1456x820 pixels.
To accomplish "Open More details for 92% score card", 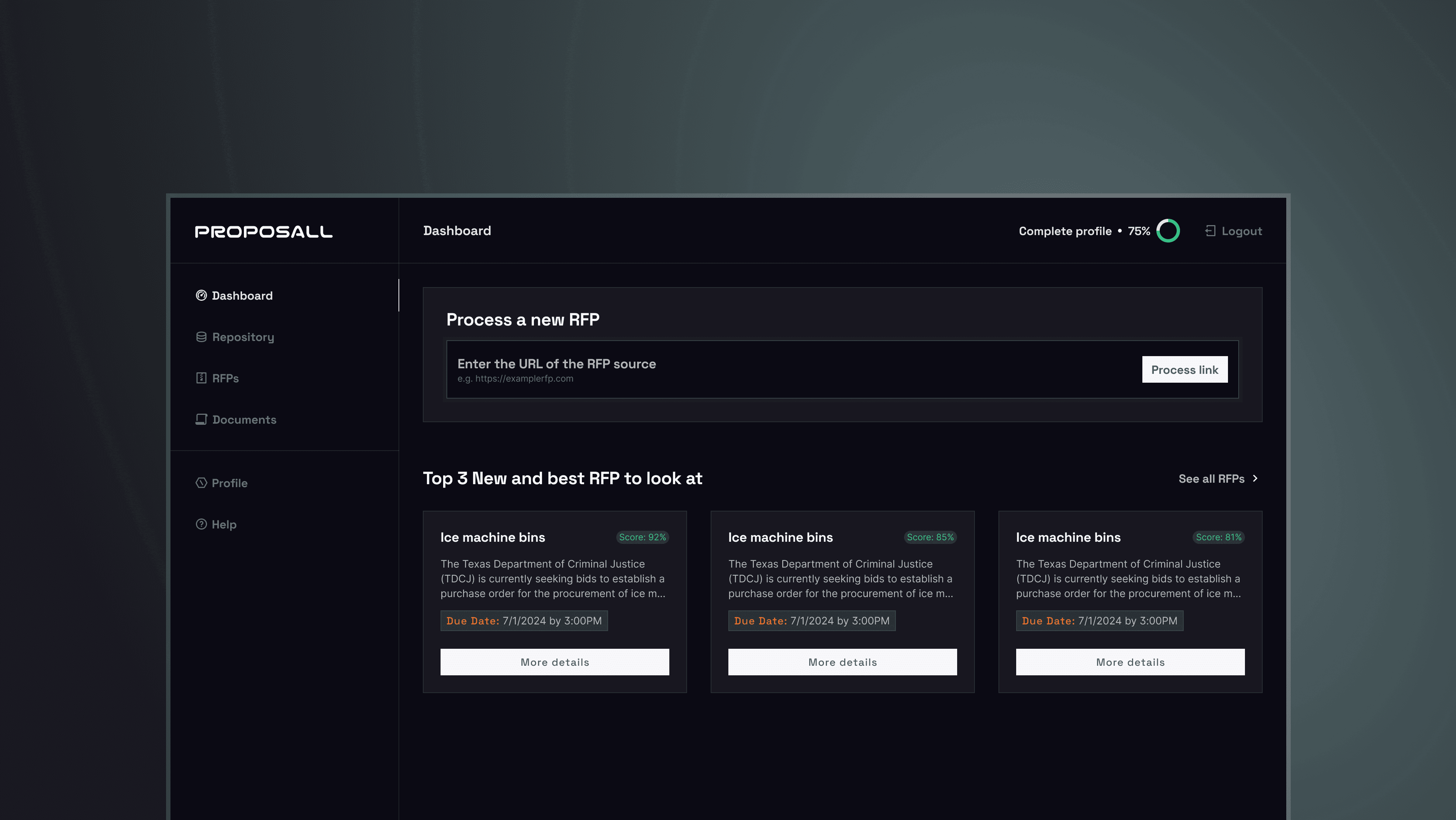I will [555, 662].
